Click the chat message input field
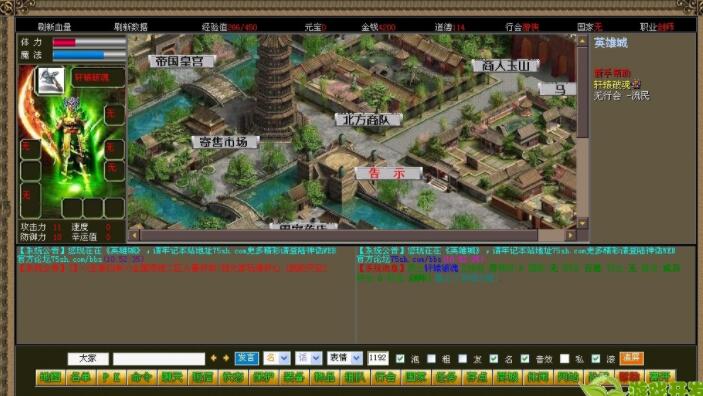Screen dimensions: 703x396 pyautogui.click(x=159, y=359)
